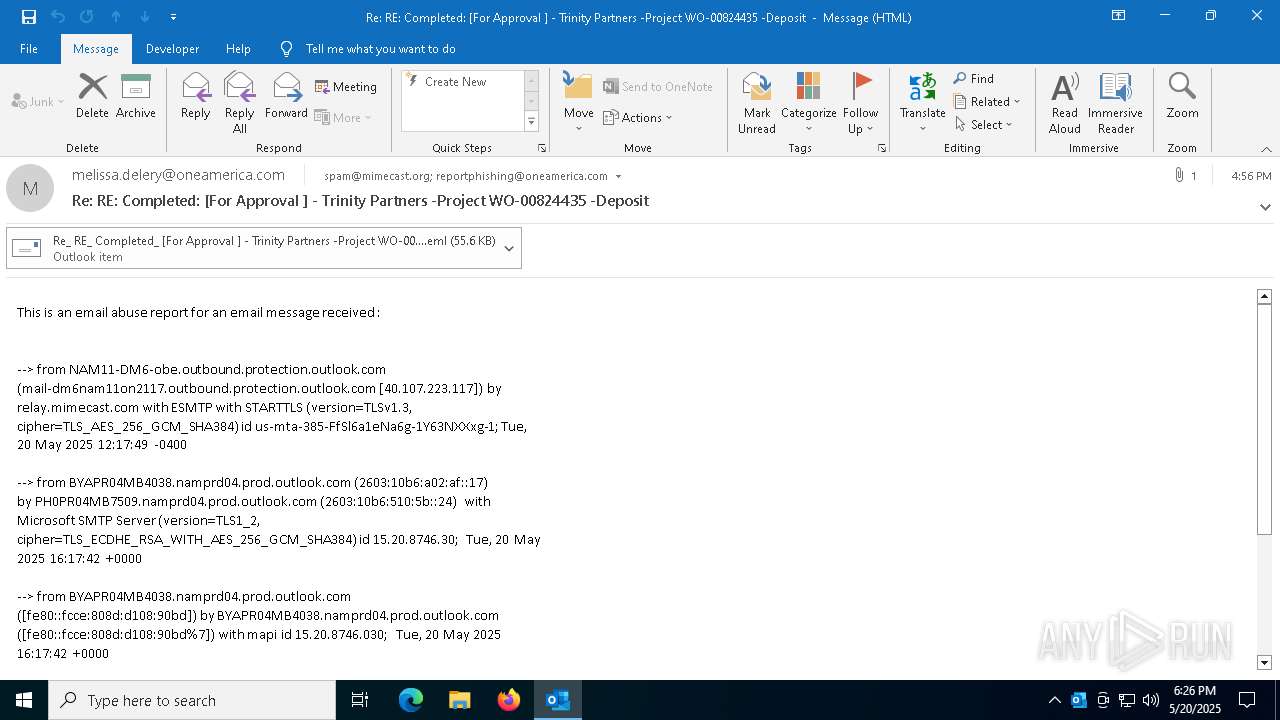Click sender avatar M
The image size is (1280, 720).
[30, 188]
